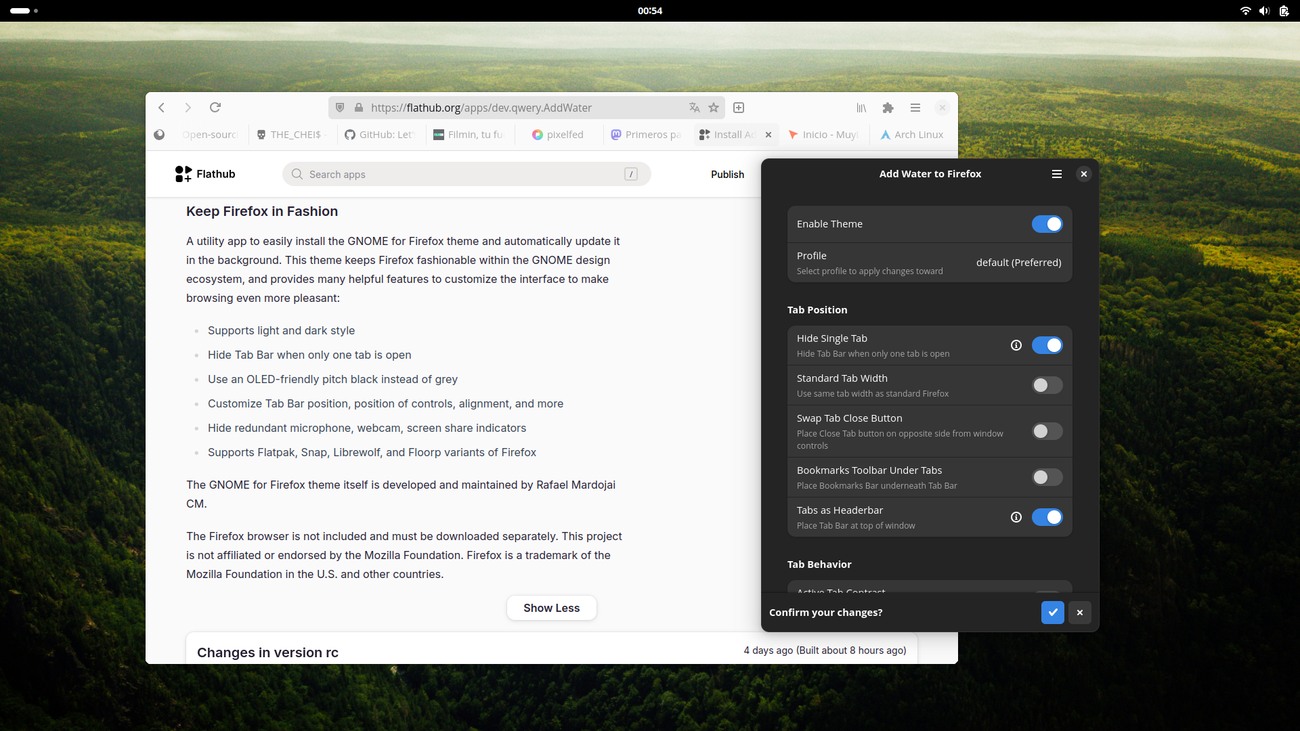Click the 'Tab Position' section header
Image resolution: width=1300 pixels, height=731 pixels.
tap(817, 310)
